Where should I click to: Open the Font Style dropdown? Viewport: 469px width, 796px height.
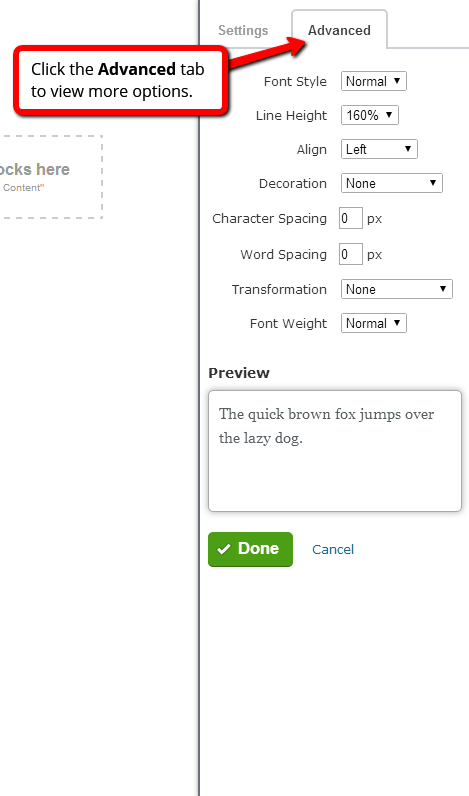pos(374,81)
